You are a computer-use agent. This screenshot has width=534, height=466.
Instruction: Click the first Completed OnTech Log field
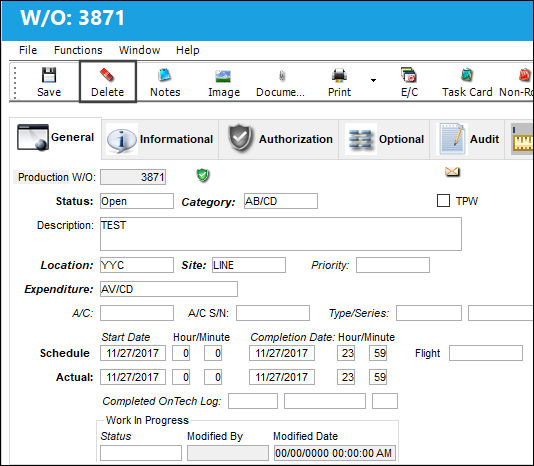click(253, 401)
